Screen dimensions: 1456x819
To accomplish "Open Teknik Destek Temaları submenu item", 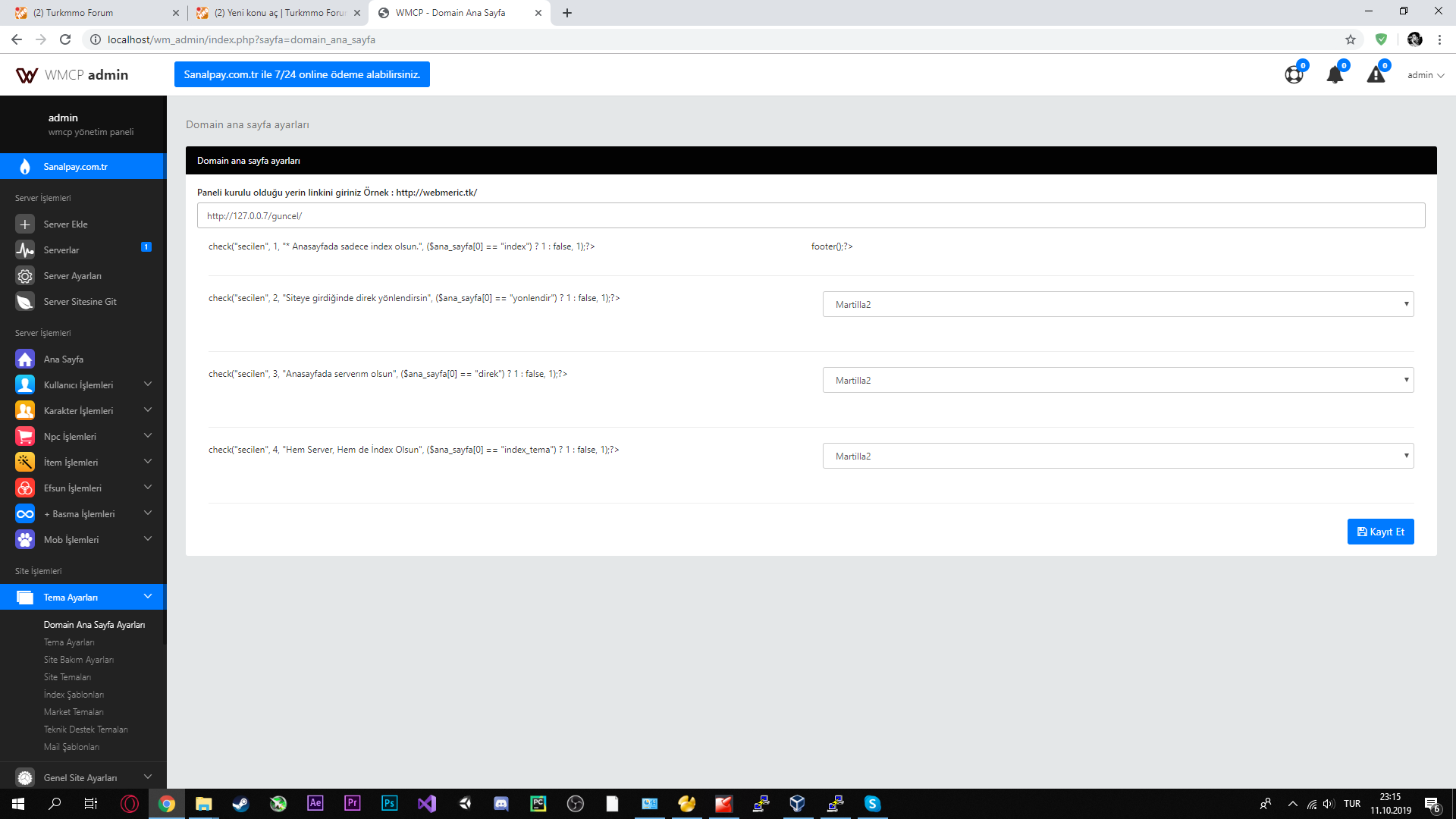I will pos(86,730).
